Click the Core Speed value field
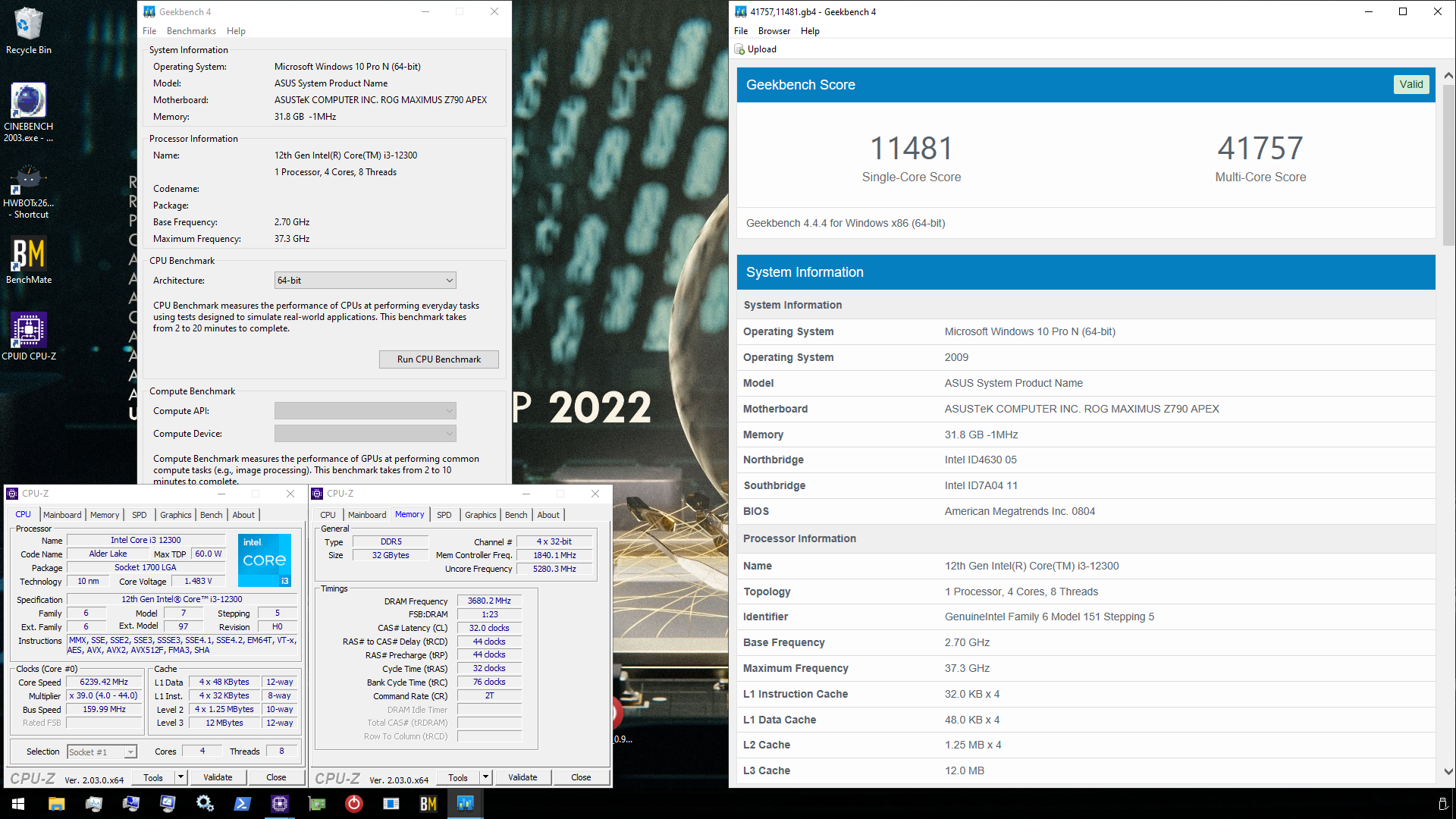This screenshot has height=819, width=1456. 104,682
